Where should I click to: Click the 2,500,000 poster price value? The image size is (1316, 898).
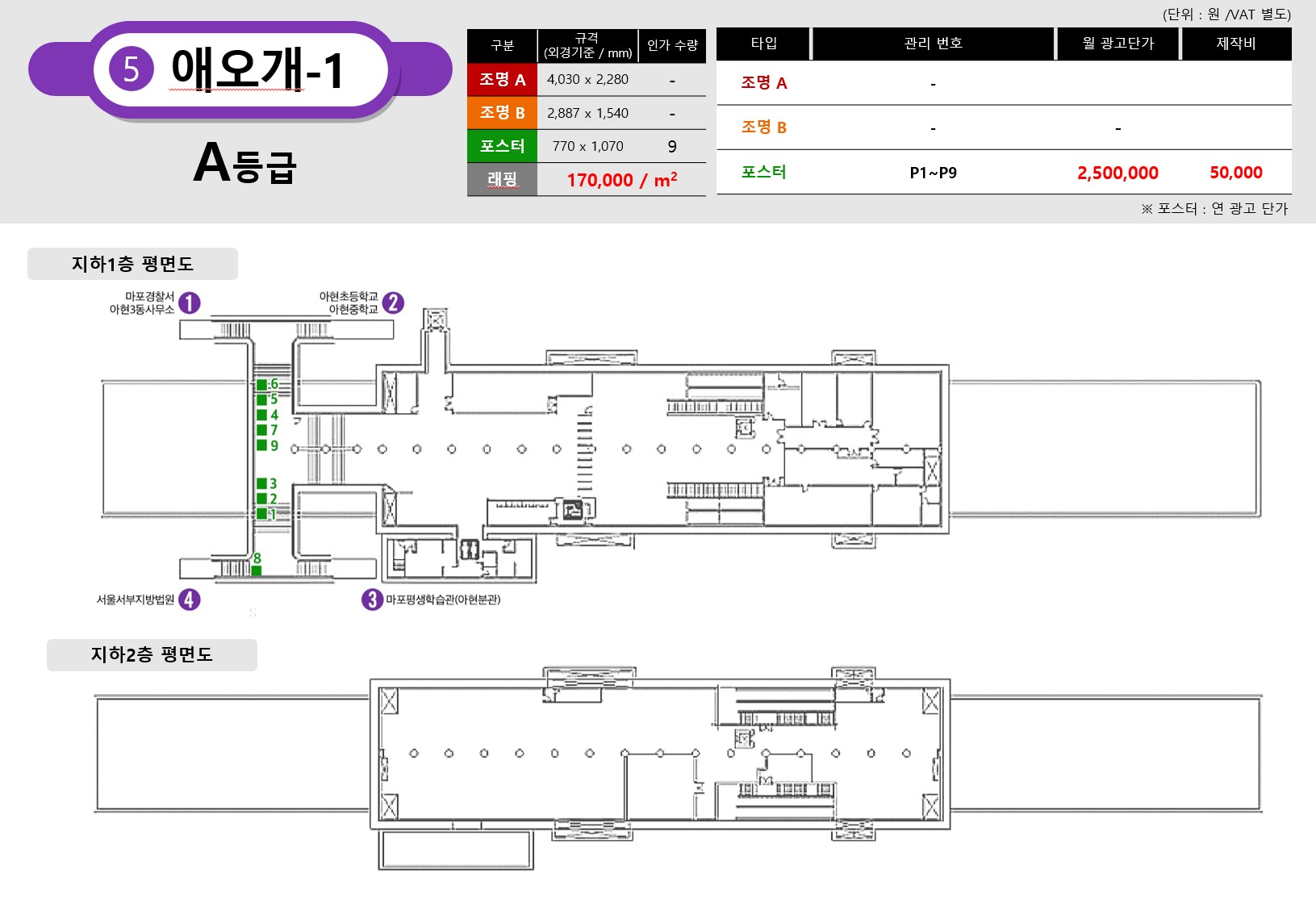[x=1118, y=173]
